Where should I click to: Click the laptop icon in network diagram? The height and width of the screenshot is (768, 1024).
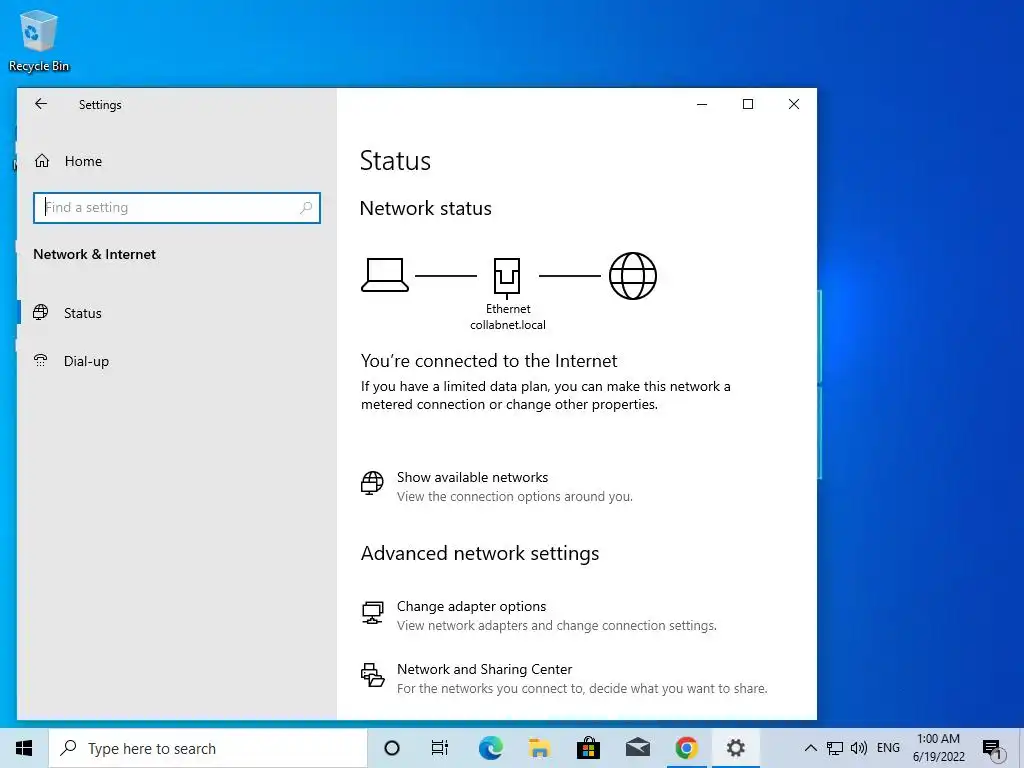pyautogui.click(x=385, y=275)
